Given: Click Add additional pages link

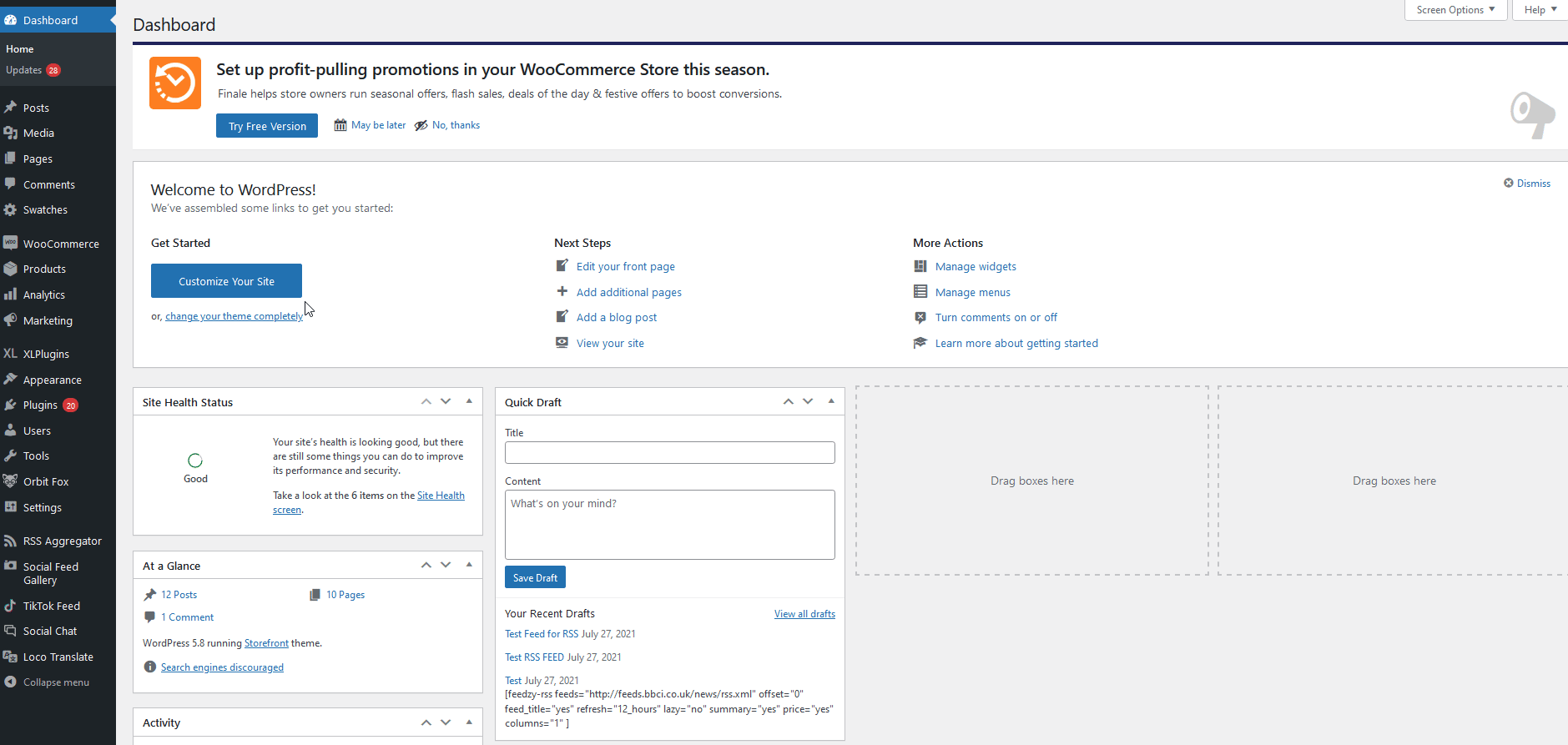Looking at the screenshot, I should (629, 292).
